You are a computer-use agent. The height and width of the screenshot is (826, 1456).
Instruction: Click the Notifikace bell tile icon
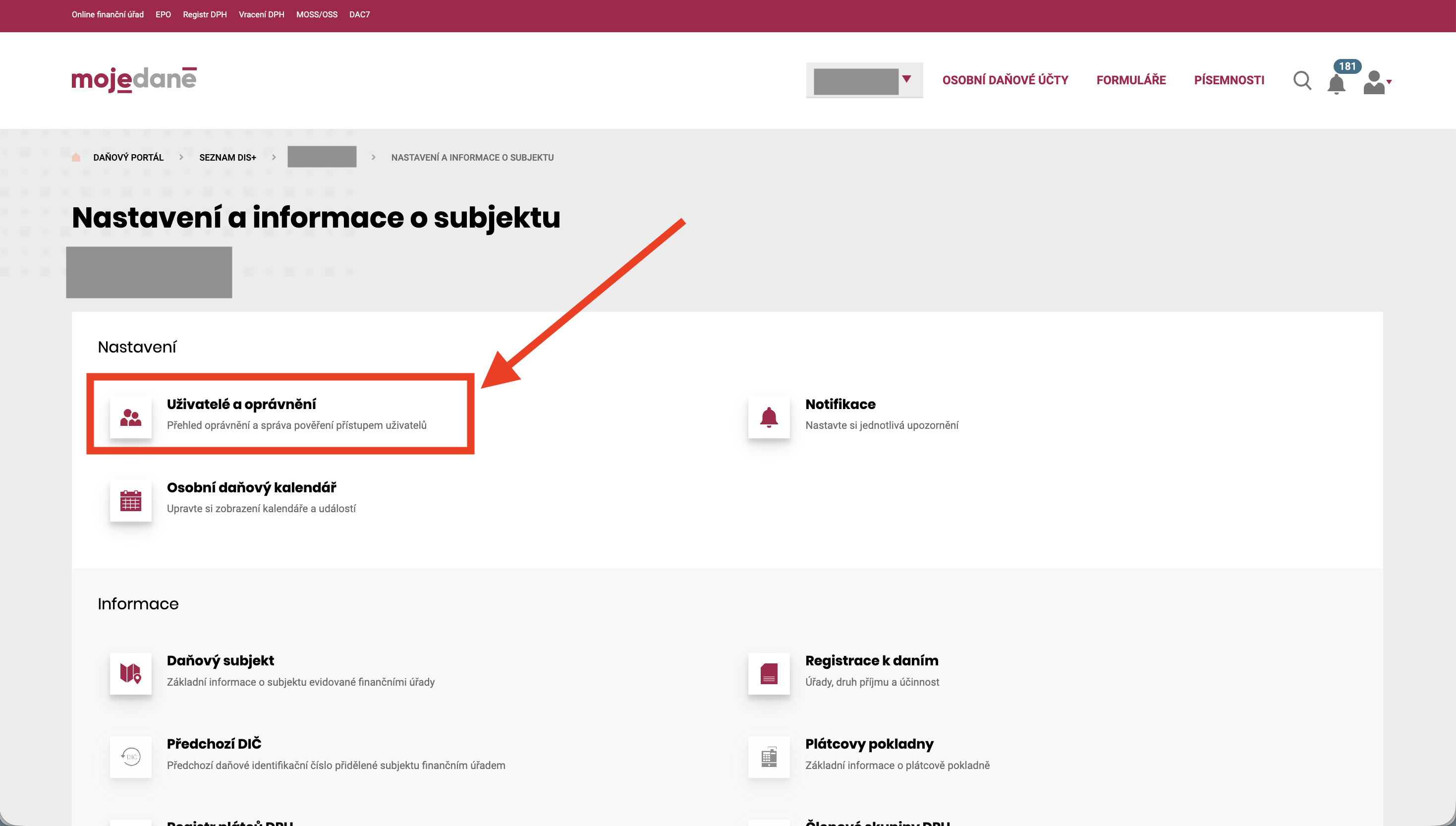point(768,417)
